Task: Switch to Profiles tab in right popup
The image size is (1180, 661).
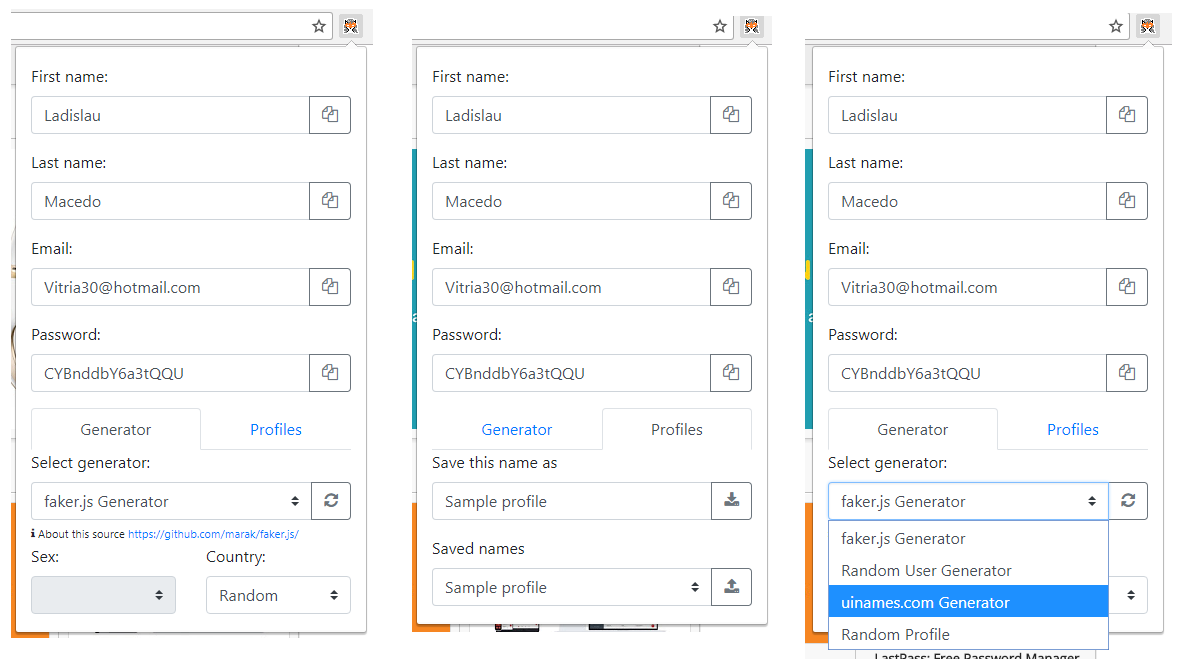Action: click(1072, 429)
